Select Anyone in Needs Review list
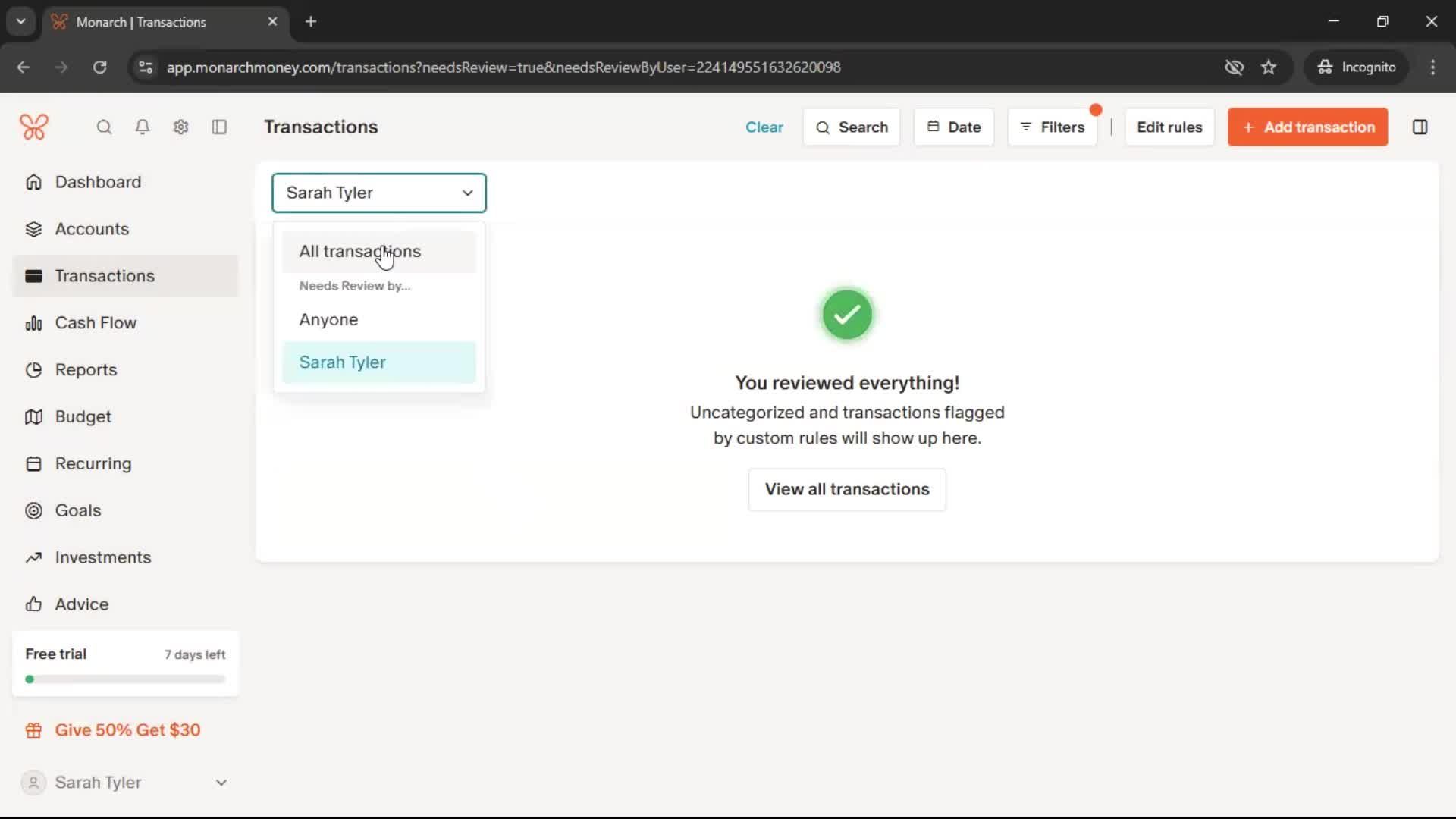Image resolution: width=1456 pixels, height=819 pixels. 328,320
